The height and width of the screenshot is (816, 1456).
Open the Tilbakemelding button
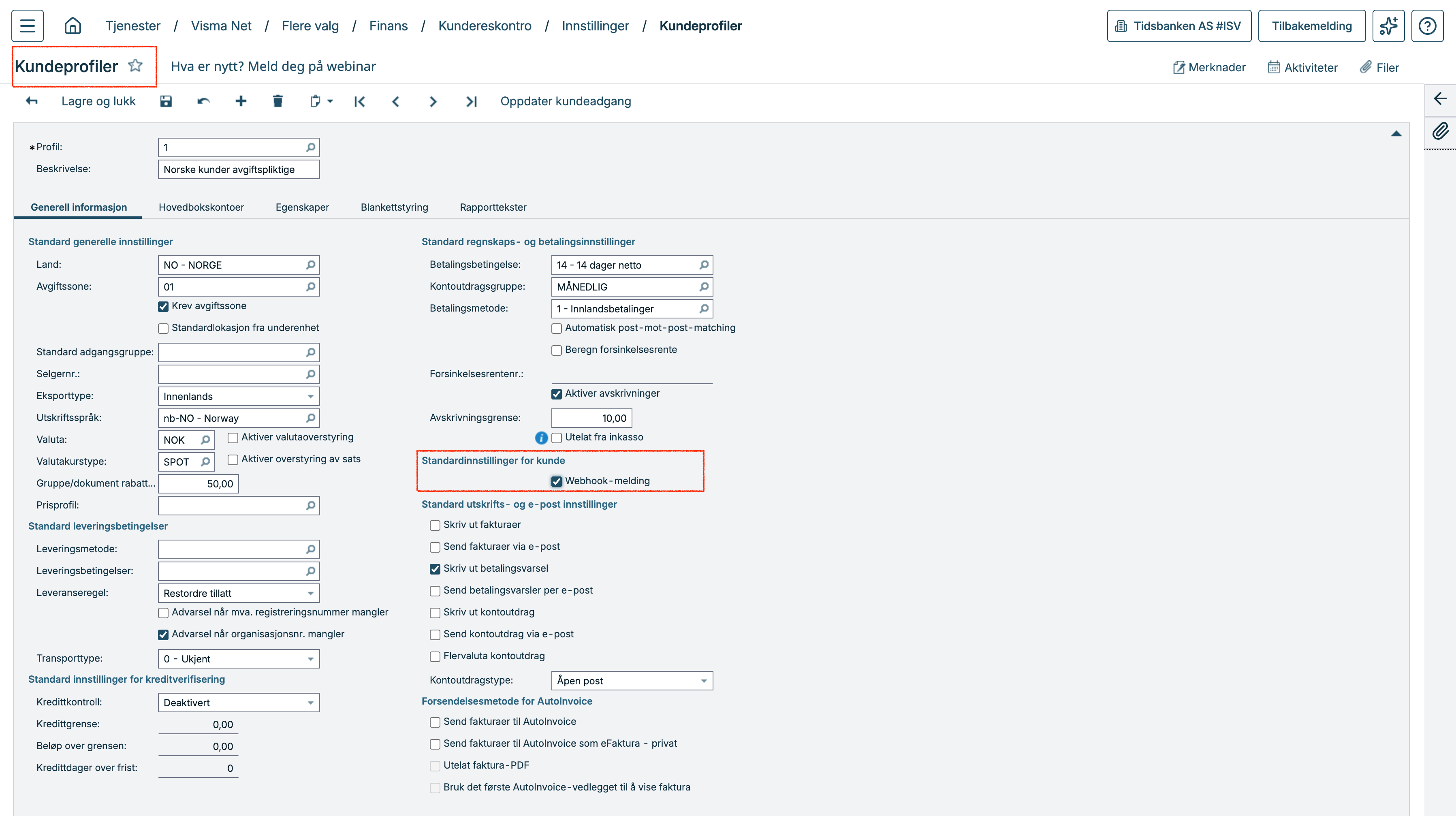(x=1312, y=26)
